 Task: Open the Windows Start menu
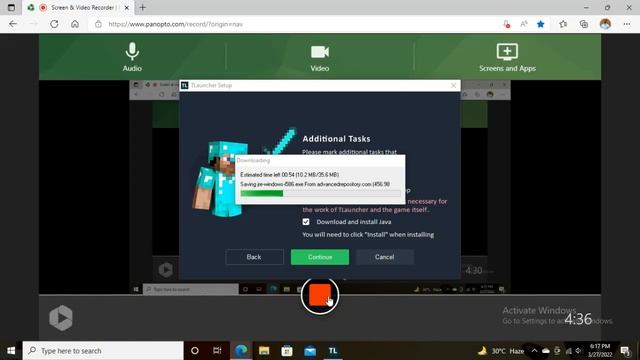[11, 351]
